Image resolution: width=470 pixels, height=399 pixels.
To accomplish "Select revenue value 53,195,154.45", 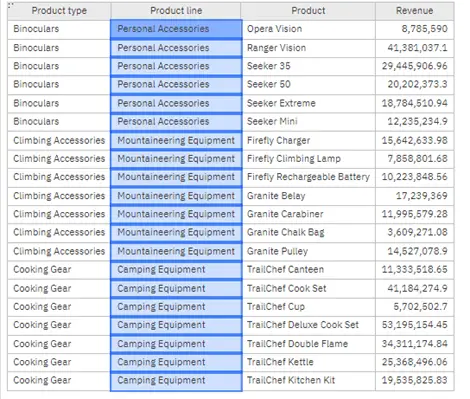I will pos(415,325).
